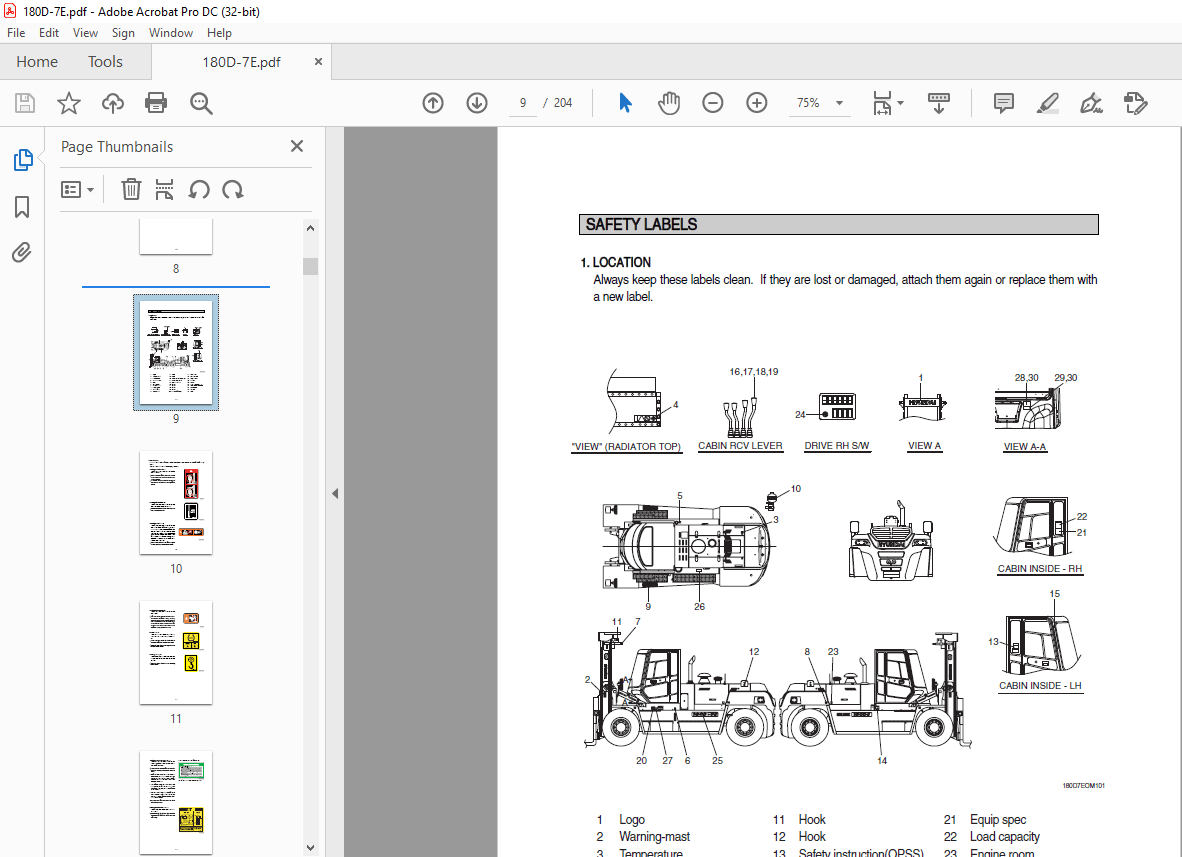Image resolution: width=1182 pixels, height=857 pixels.
Task: Expand the page display options dropdown
Action: pyautogui.click(x=887, y=103)
